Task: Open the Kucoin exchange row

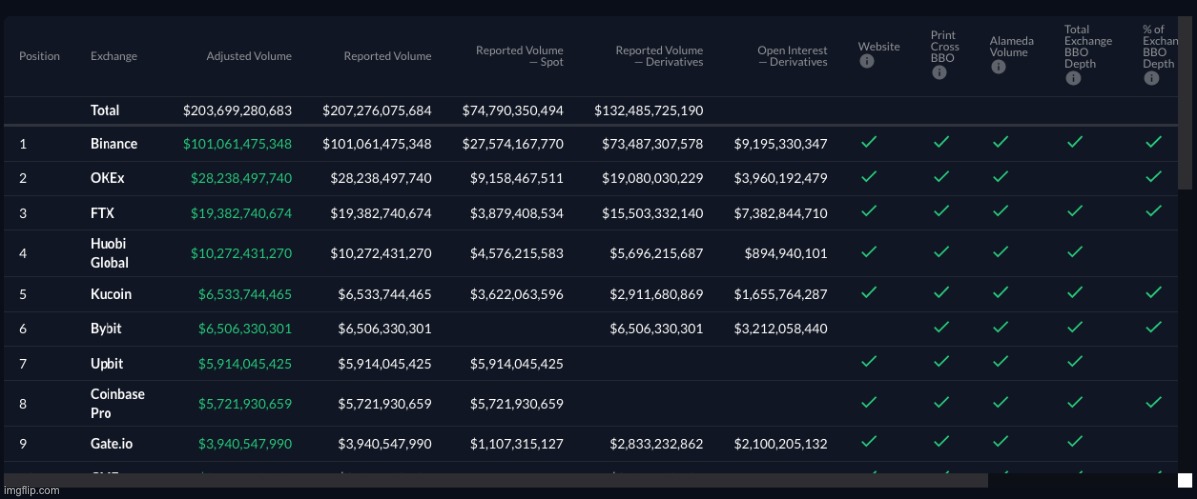Action: click(x=591, y=294)
